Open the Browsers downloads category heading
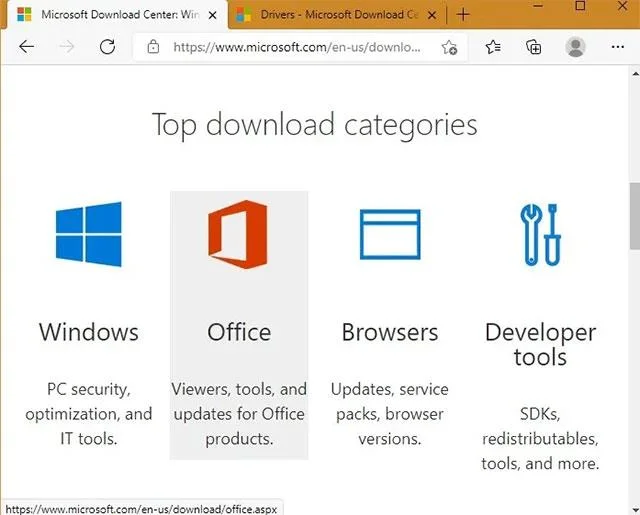 point(390,332)
